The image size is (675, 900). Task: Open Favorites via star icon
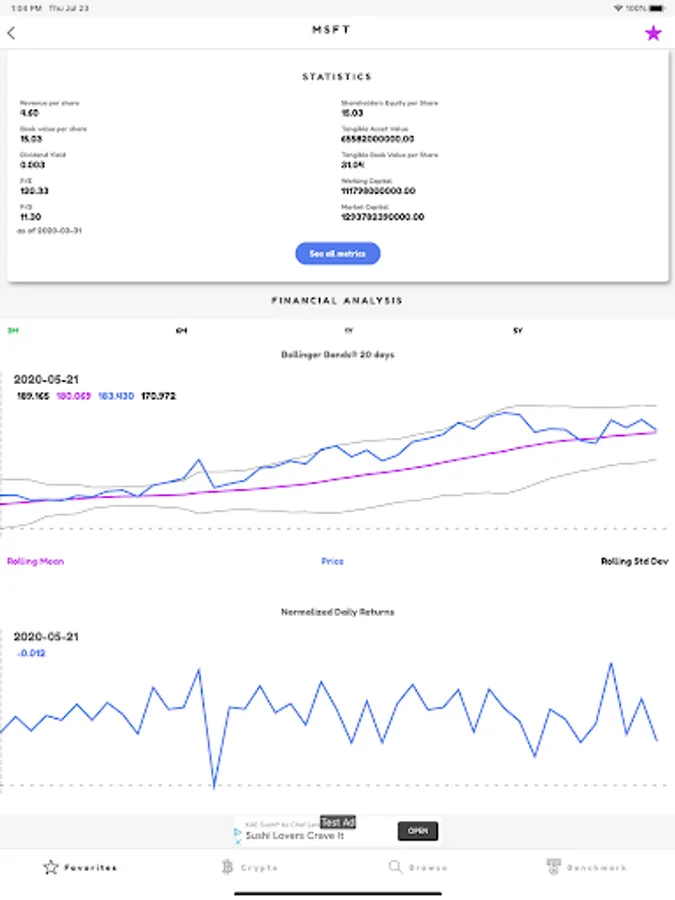(51, 867)
